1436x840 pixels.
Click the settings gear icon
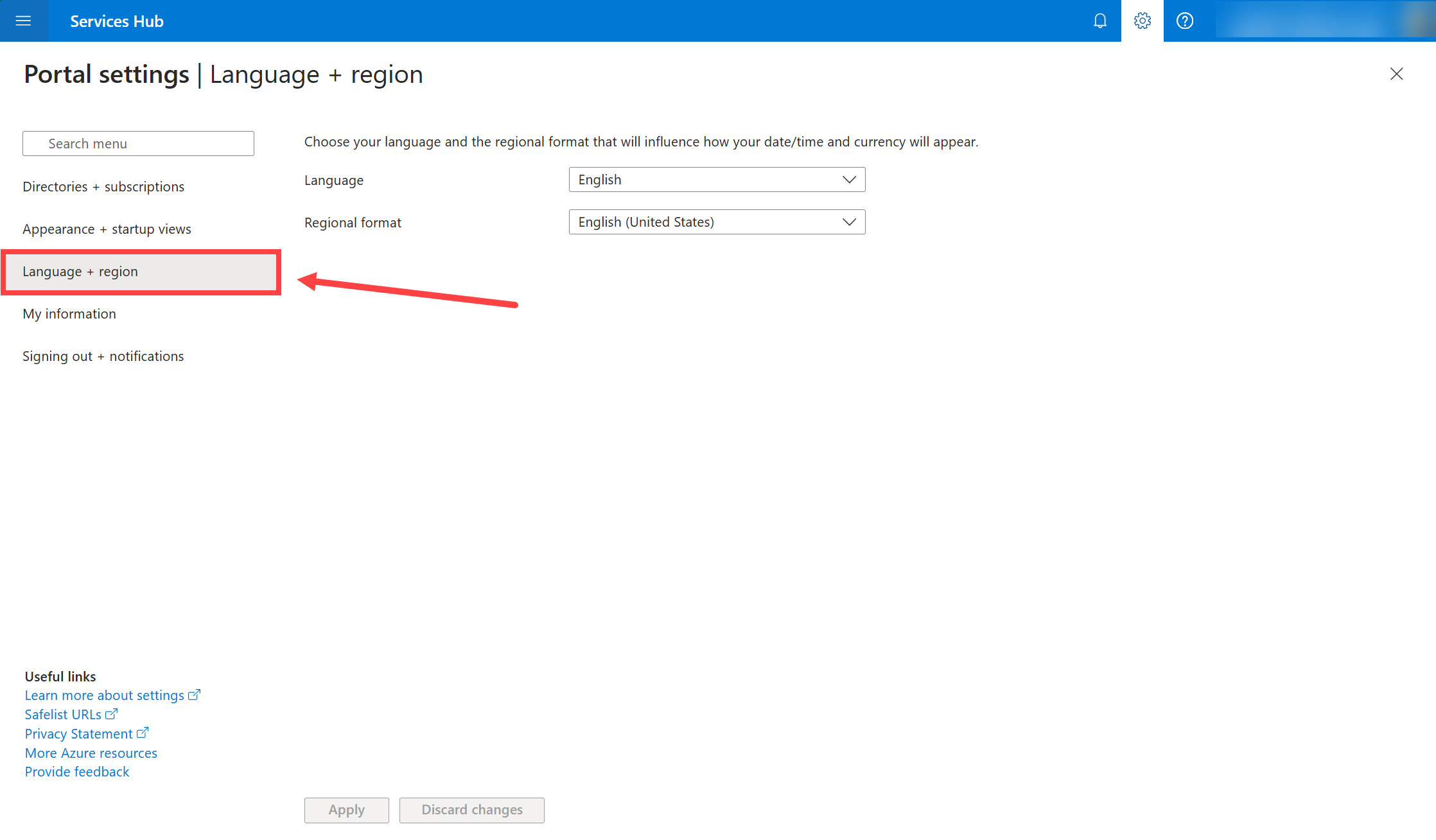pyautogui.click(x=1142, y=21)
